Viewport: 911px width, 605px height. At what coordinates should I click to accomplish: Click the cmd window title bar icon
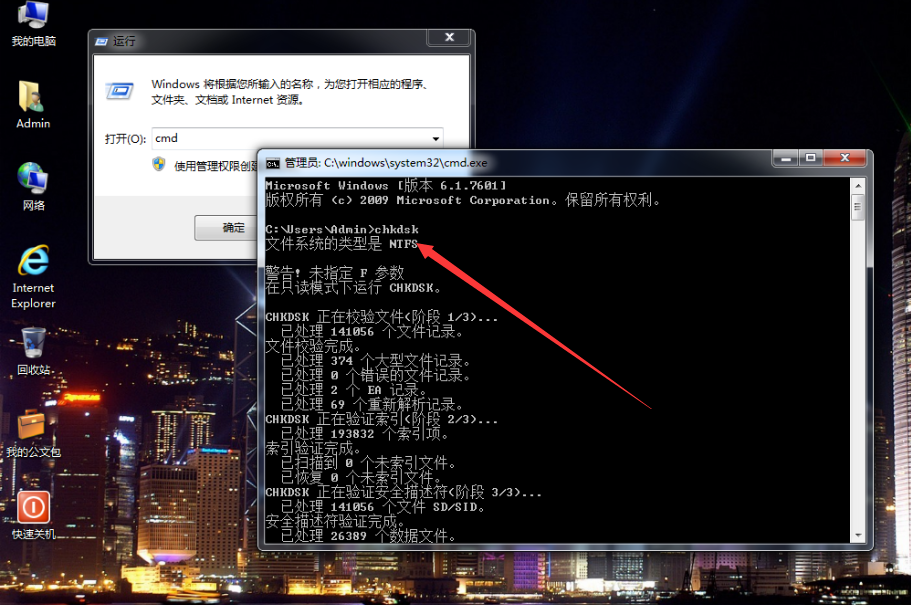pos(272,163)
